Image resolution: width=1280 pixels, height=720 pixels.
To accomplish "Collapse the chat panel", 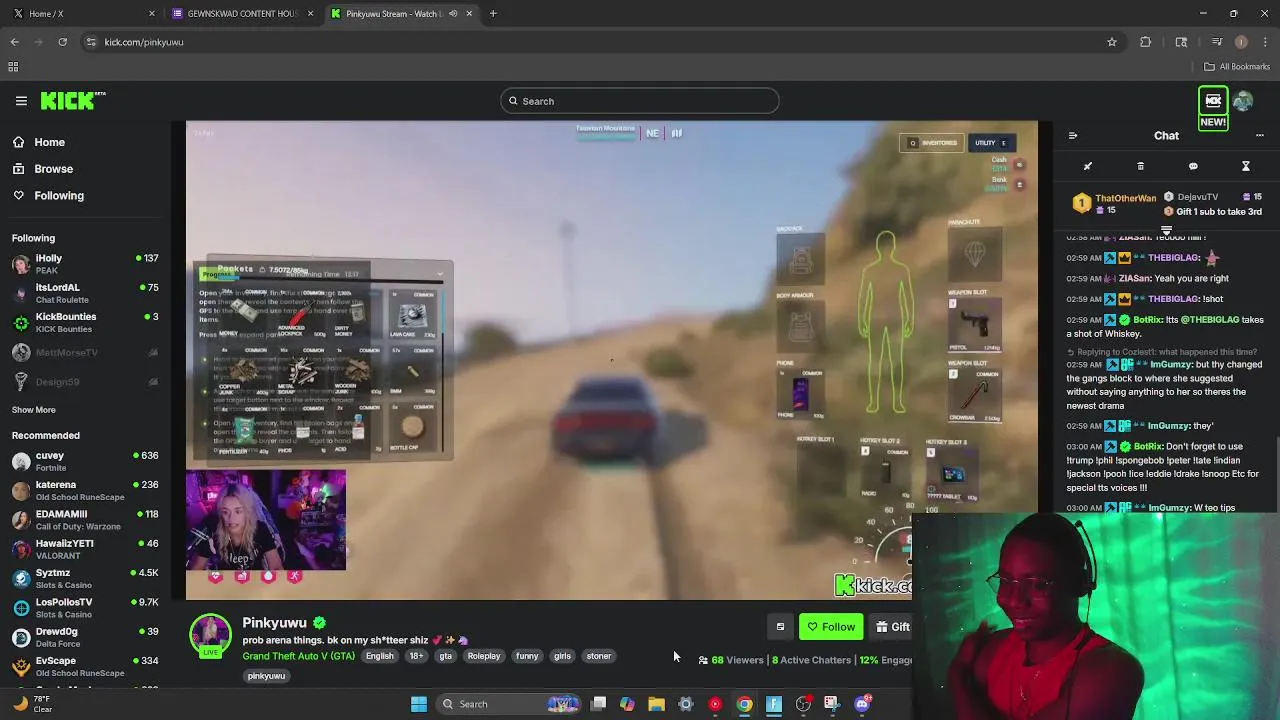I will [1073, 136].
